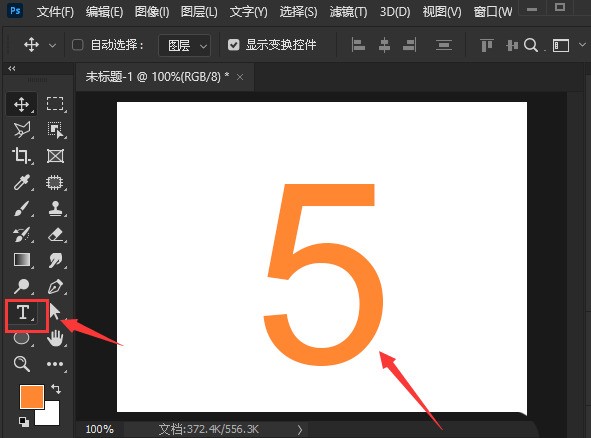Open the 文件(F) menu
Image resolution: width=591 pixels, height=438 pixels.
[x=55, y=12]
